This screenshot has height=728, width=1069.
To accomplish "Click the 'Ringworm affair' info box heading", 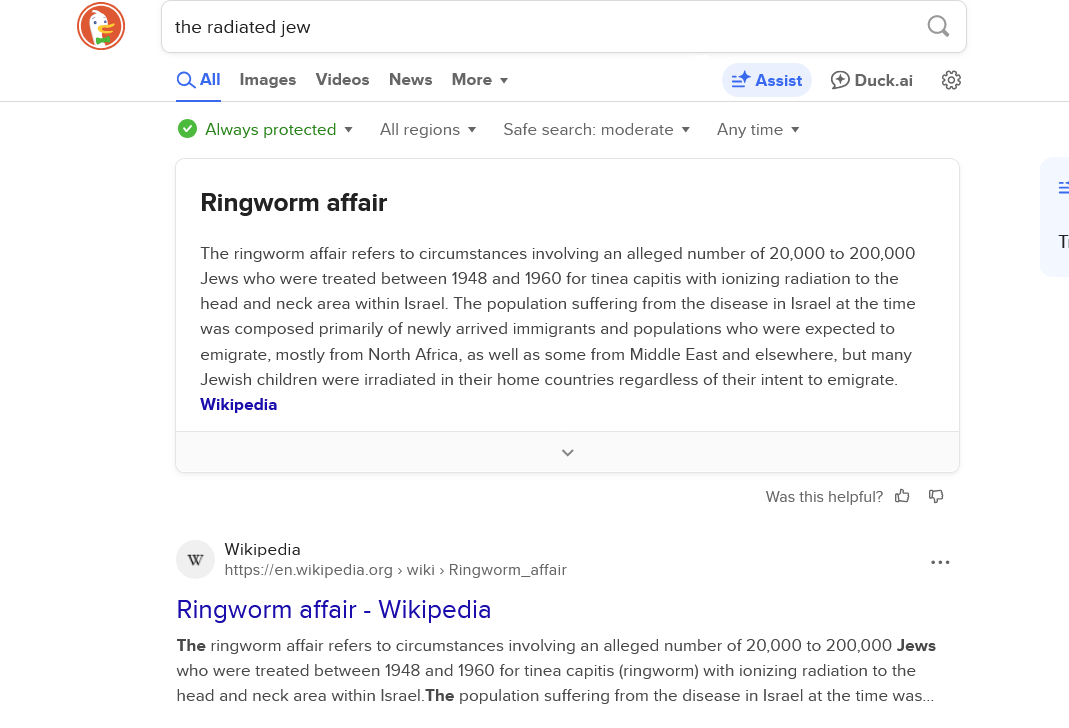I will click(x=294, y=202).
